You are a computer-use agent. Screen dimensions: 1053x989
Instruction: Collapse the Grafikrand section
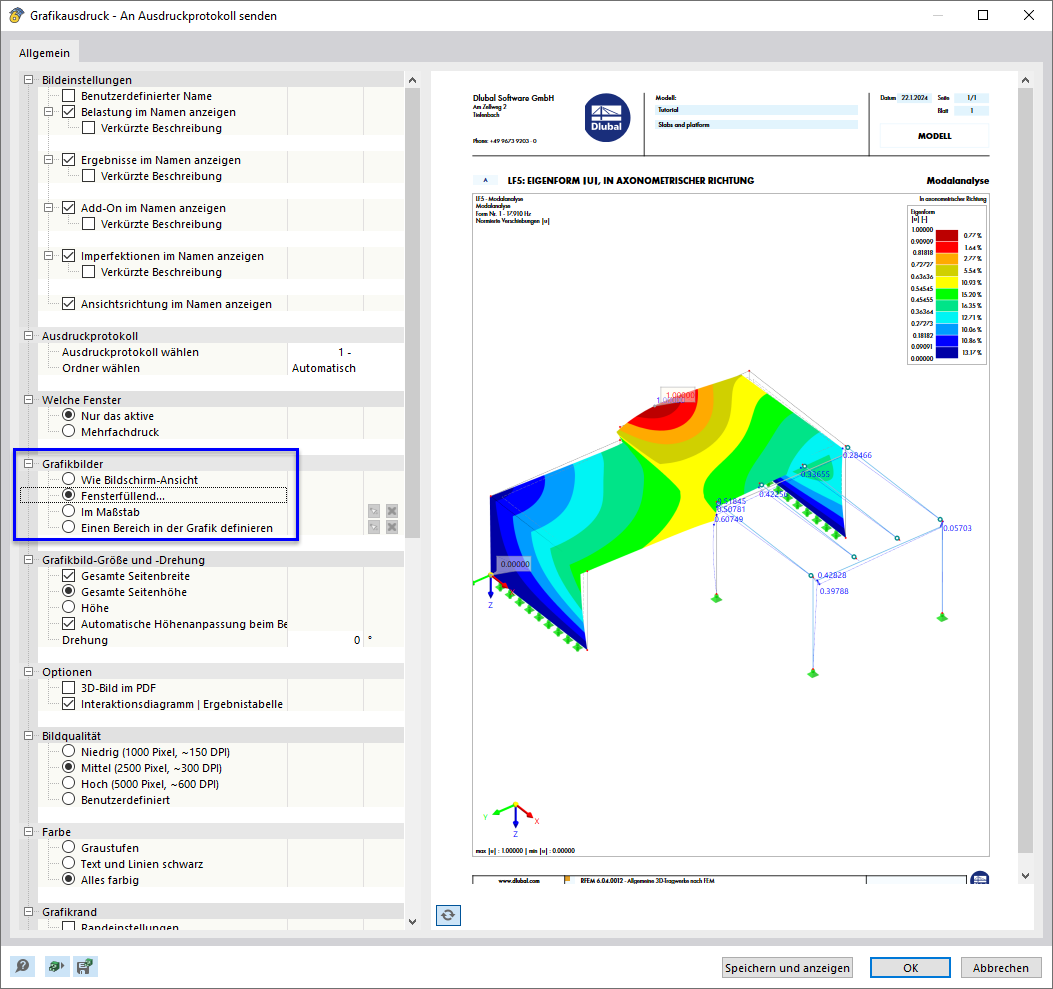click(x=28, y=912)
